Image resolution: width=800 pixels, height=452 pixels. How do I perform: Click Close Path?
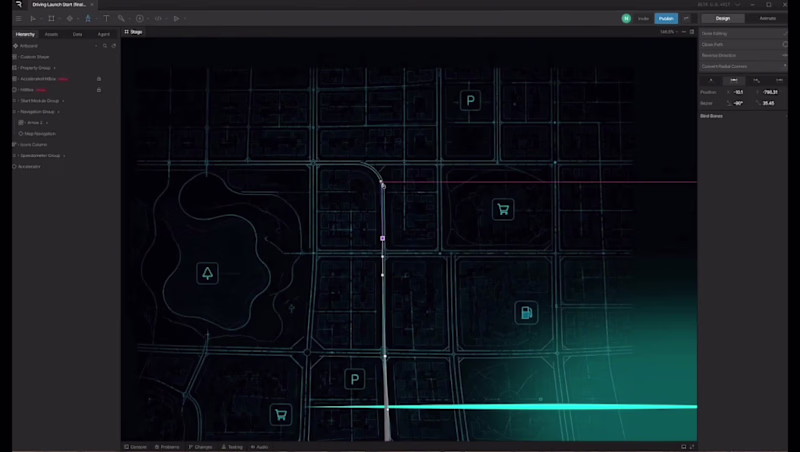point(743,44)
